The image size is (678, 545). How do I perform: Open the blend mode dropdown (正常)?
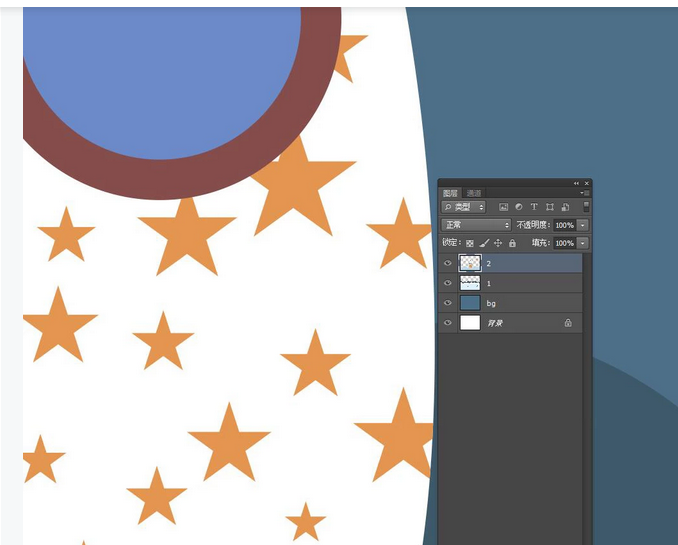(477, 225)
